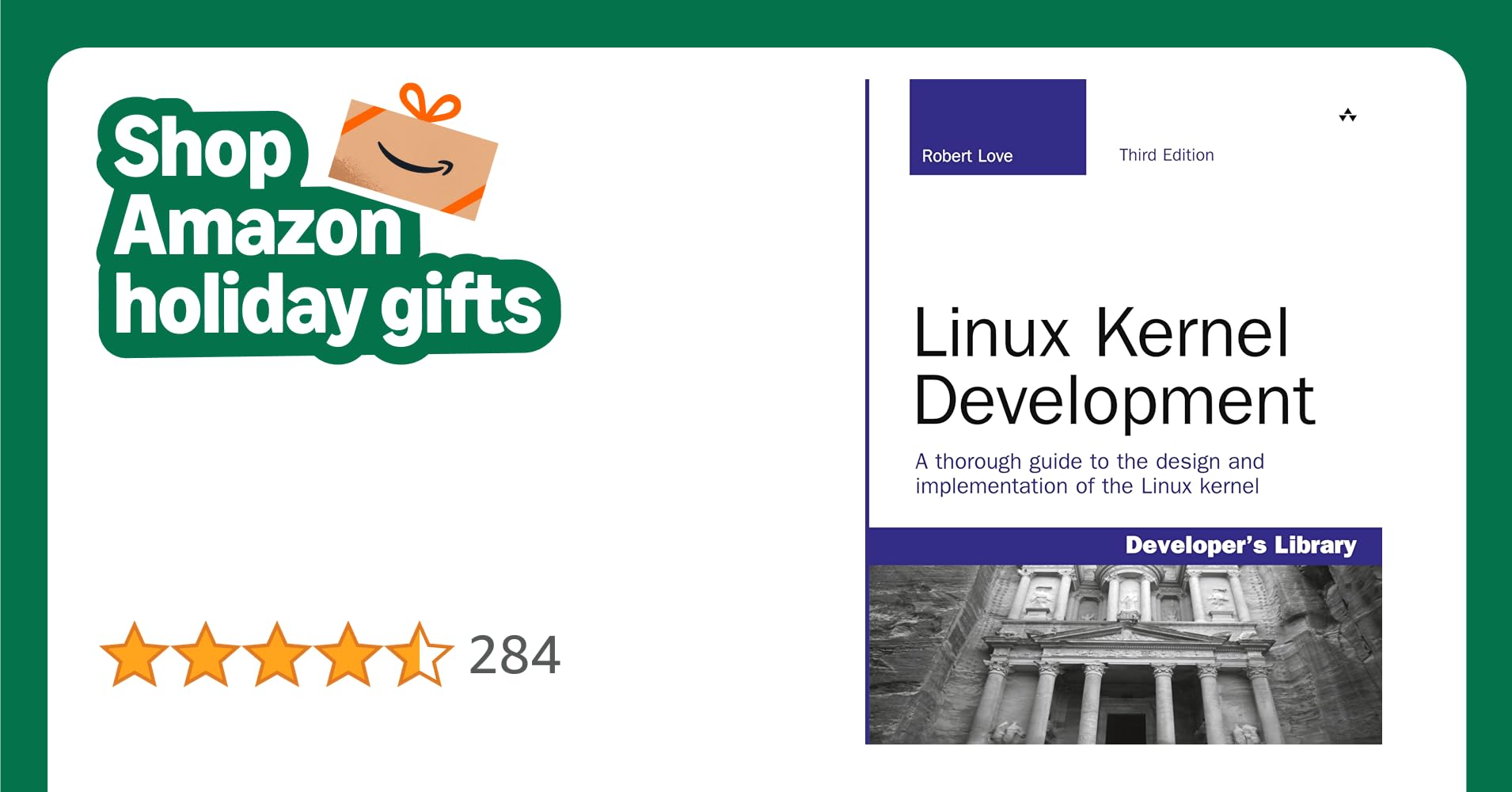1512x792 pixels.
Task: Click the Amazon gift box icon
Action: click(x=413, y=152)
